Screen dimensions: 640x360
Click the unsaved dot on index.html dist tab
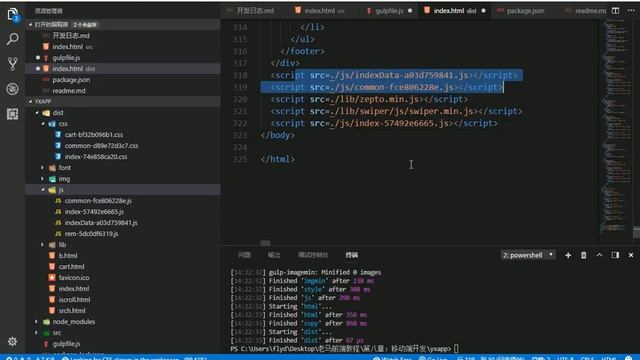[x=483, y=11]
